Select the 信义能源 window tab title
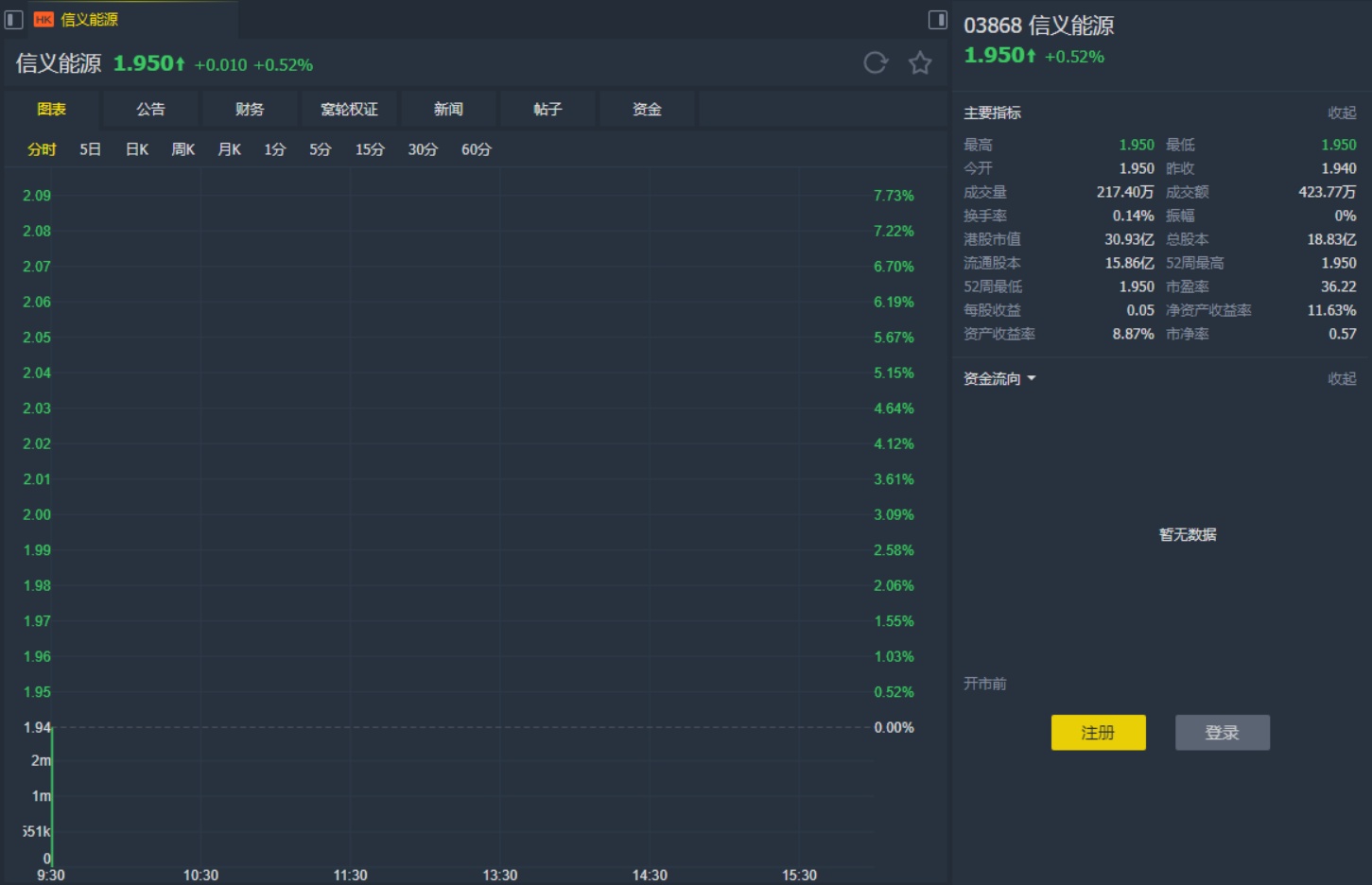 pos(90,19)
